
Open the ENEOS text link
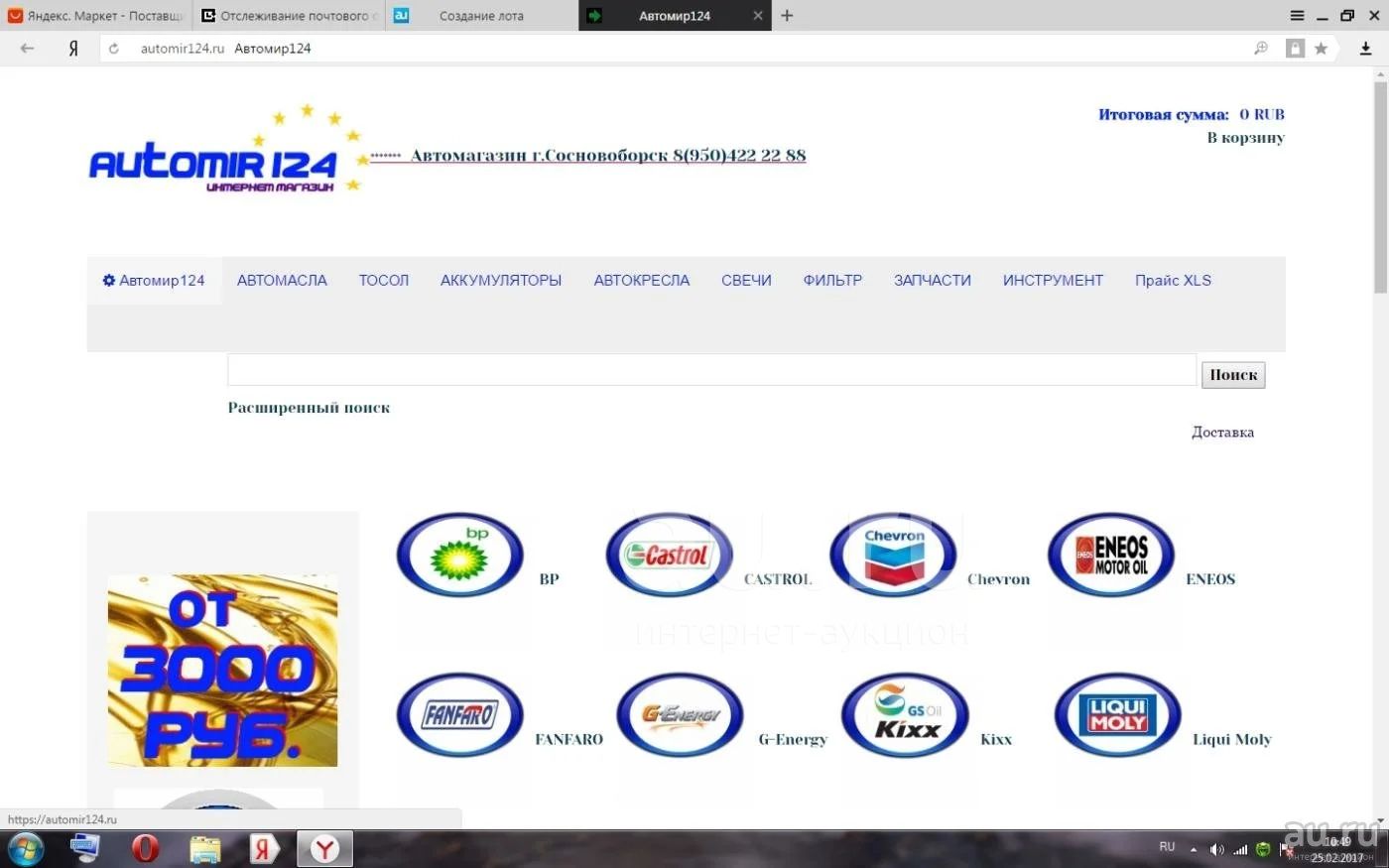click(x=1210, y=579)
